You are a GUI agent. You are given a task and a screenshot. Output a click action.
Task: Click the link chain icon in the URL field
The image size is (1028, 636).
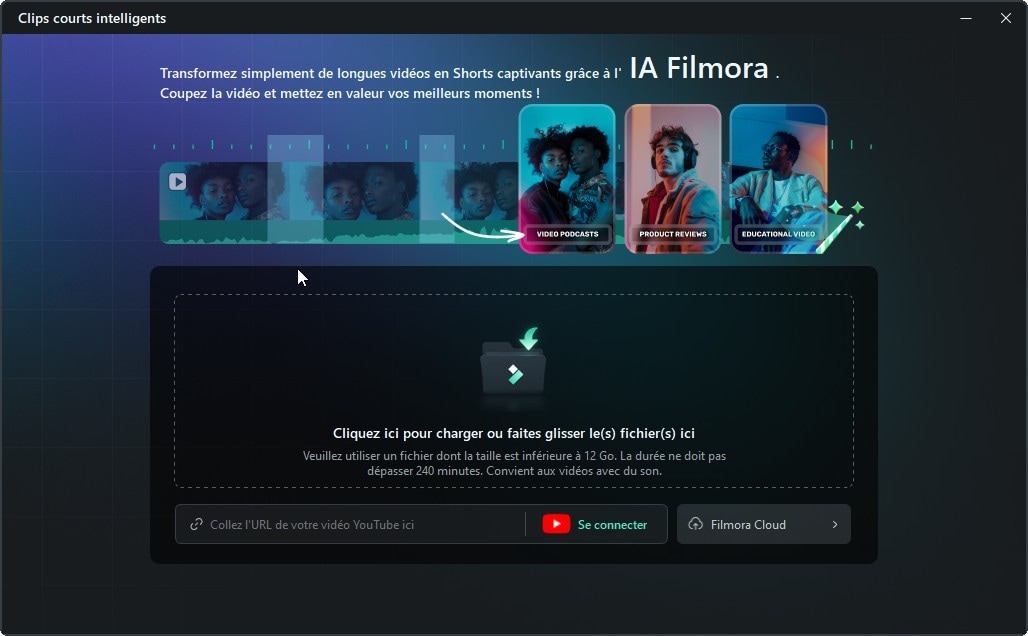pyautogui.click(x=196, y=524)
